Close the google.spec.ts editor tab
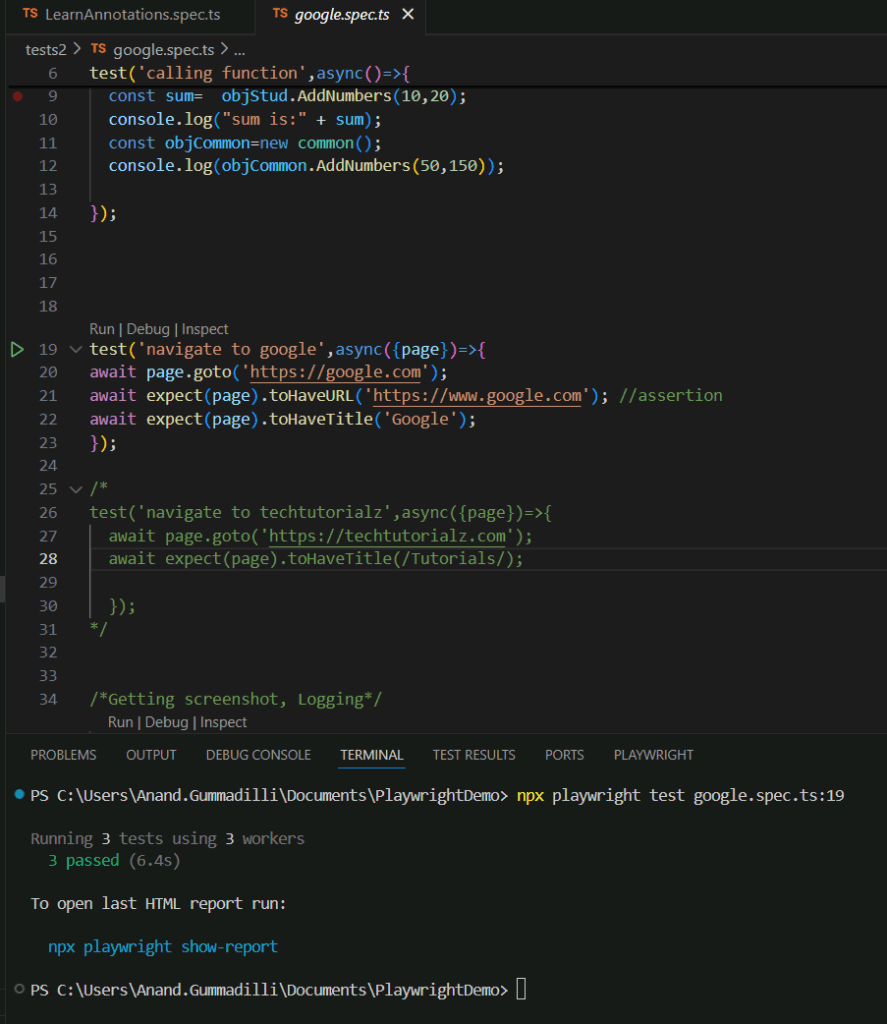Image resolution: width=887 pixels, height=1024 pixels. 407,17
